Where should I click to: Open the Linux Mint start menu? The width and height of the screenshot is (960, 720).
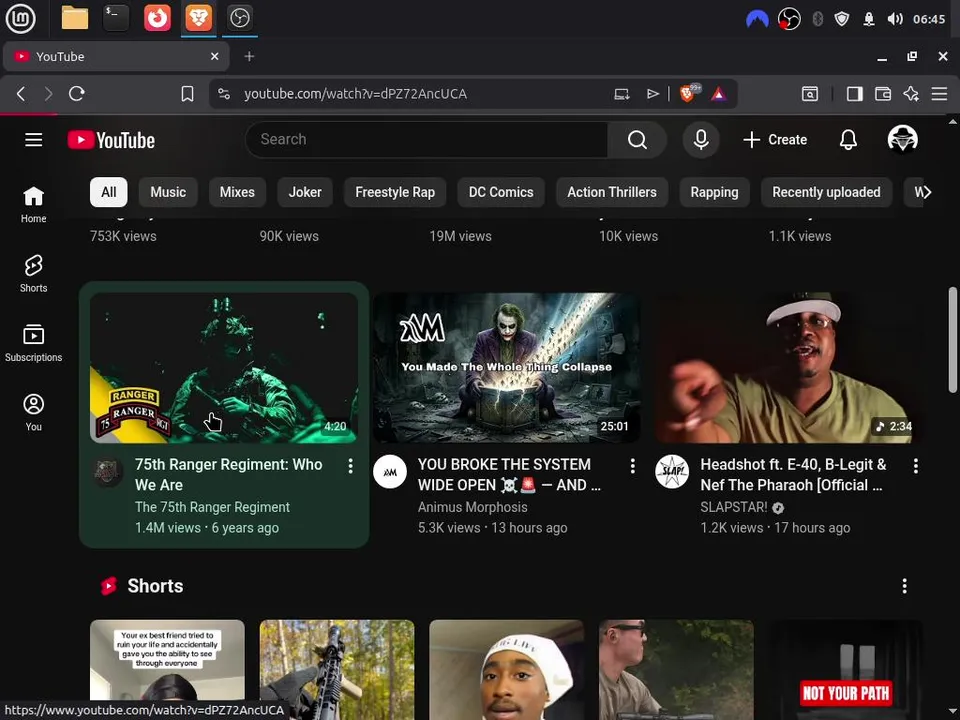tap(20, 18)
